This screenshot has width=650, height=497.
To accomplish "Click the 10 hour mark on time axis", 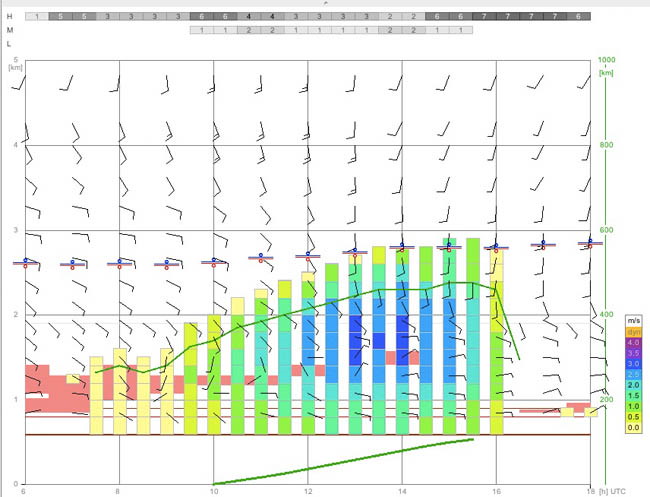I will point(213,492).
